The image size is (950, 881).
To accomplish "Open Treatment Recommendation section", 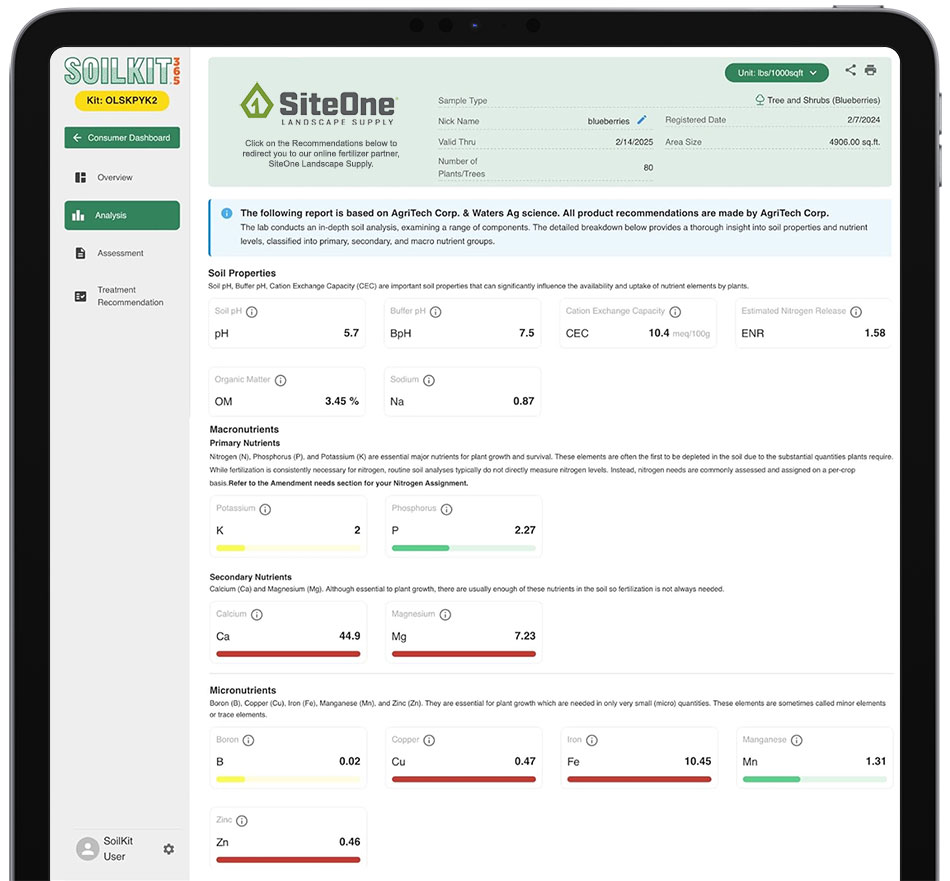I will pos(130,296).
